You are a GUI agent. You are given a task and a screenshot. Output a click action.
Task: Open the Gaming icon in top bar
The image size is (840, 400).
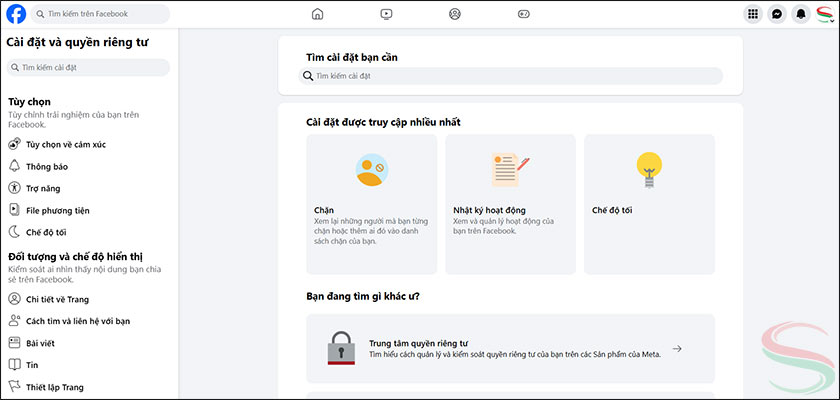coord(523,14)
